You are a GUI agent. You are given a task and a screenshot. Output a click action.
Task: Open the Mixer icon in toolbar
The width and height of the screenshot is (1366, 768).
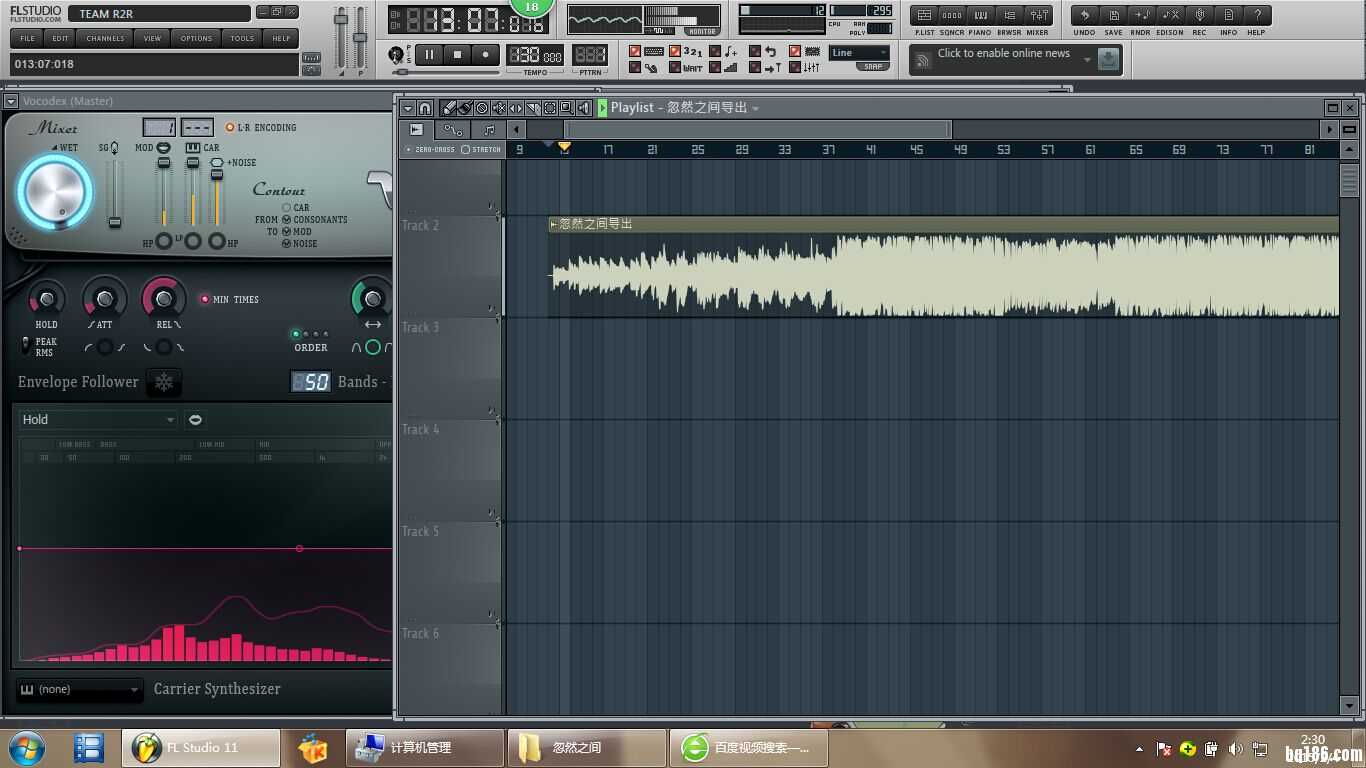tap(1038, 15)
